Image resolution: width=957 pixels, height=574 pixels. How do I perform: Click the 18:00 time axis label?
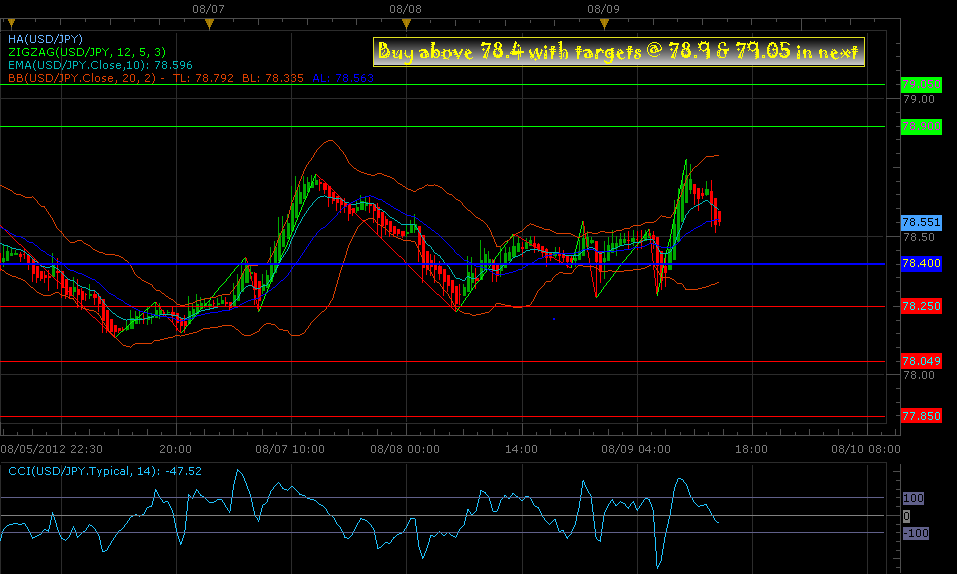[751, 449]
